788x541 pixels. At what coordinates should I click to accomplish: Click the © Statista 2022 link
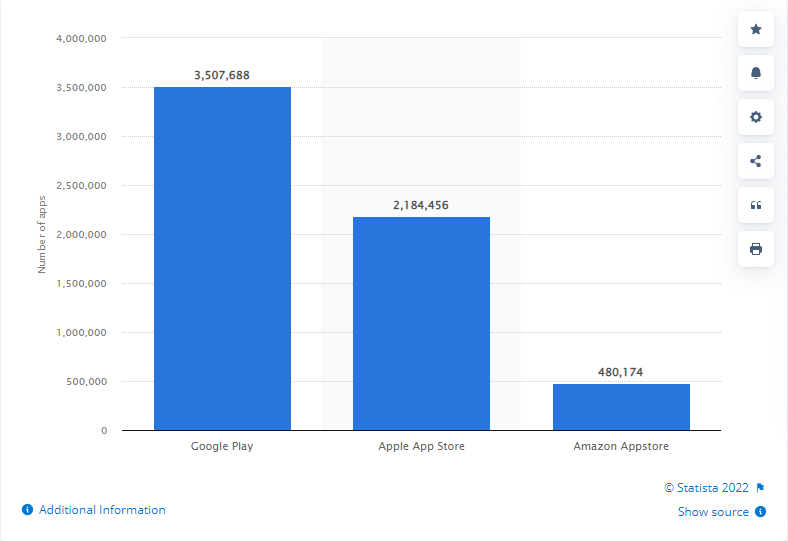707,488
